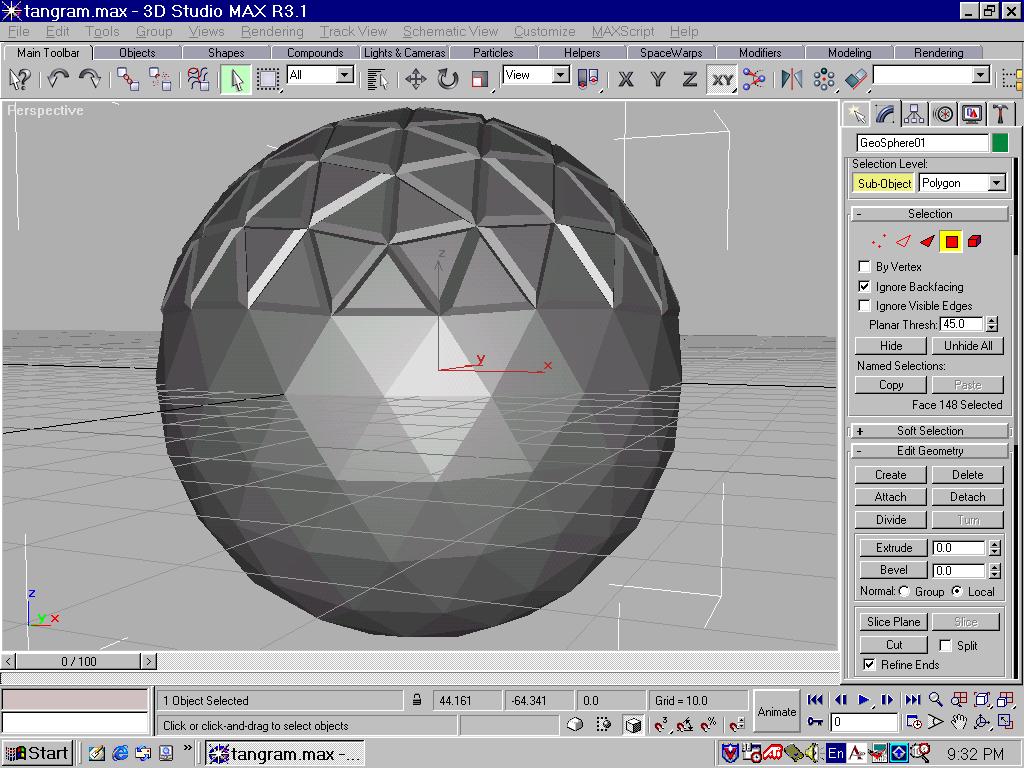Select the Move transform tool
Screen dimensions: 1024x768
click(x=416, y=79)
